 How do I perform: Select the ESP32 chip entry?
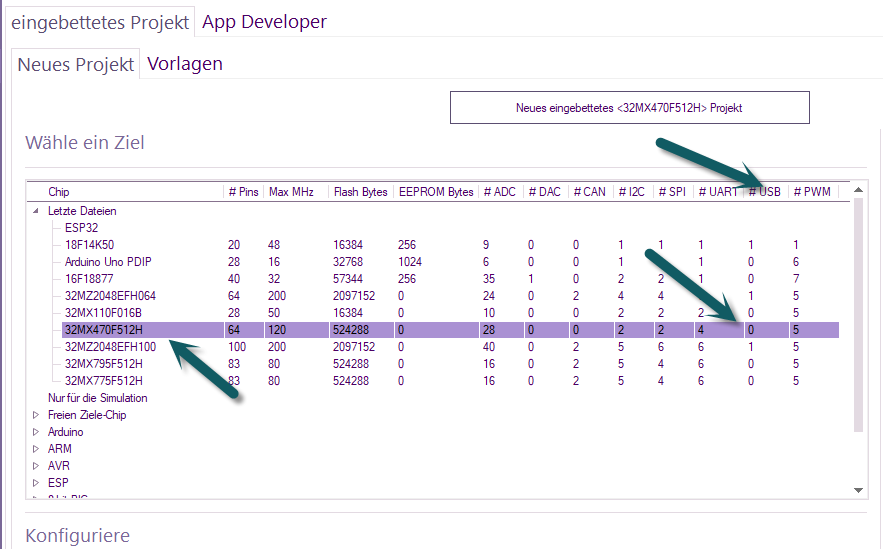pyautogui.click(x=81, y=228)
